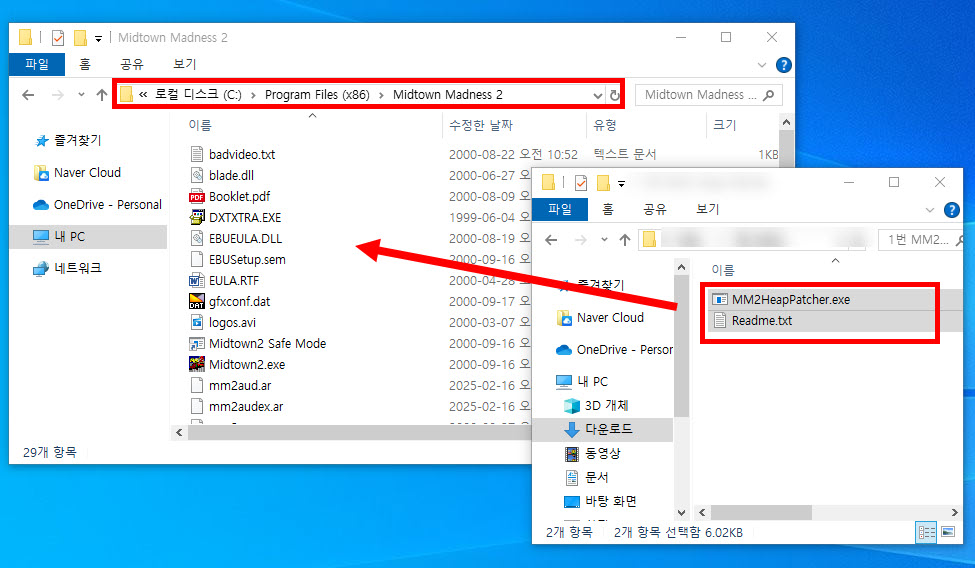Click the horizontal scrollbar in Midtown Madness 2 file list
Image resolution: width=975 pixels, height=568 pixels.
tap(359, 432)
